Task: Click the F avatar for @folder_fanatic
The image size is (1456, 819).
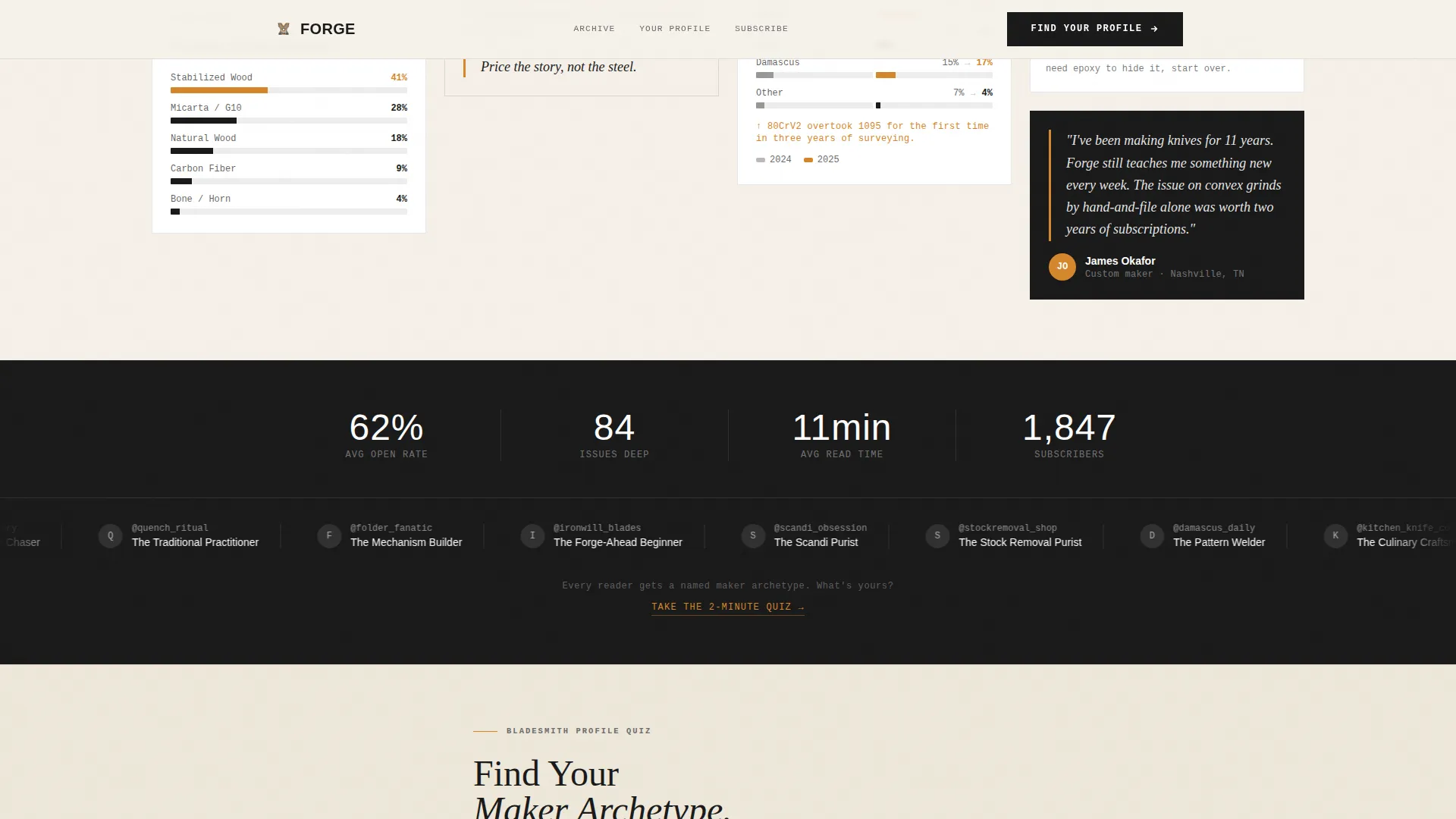Action: tap(329, 535)
